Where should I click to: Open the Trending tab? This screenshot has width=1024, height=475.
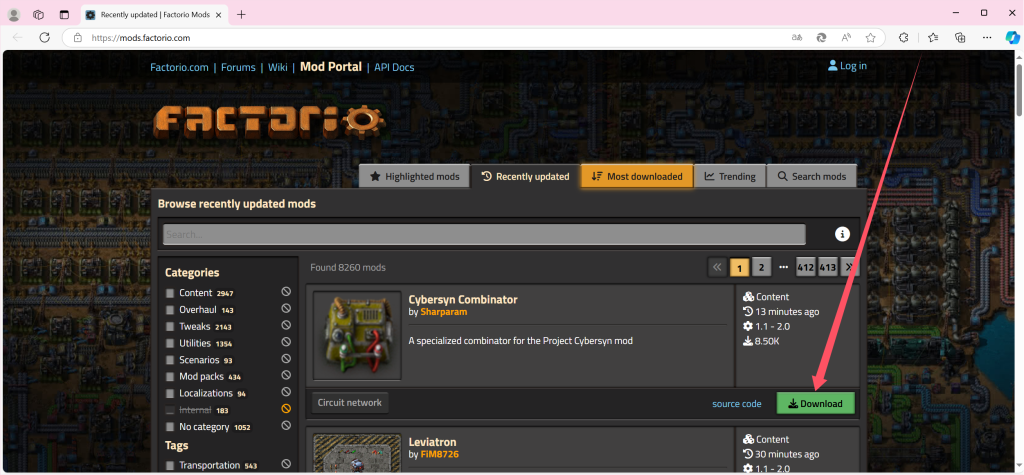pyautogui.click(x=729, y=176)
